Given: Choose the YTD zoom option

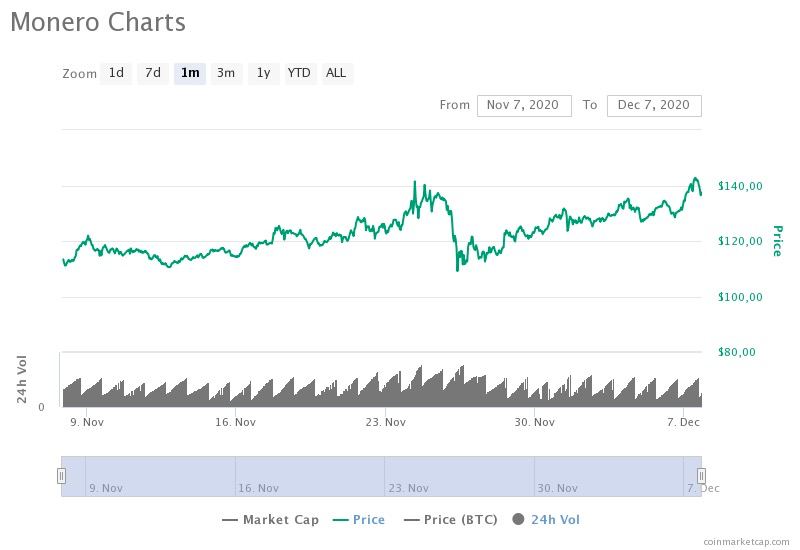Looking at the screenshot, I should tap(299, 73).
